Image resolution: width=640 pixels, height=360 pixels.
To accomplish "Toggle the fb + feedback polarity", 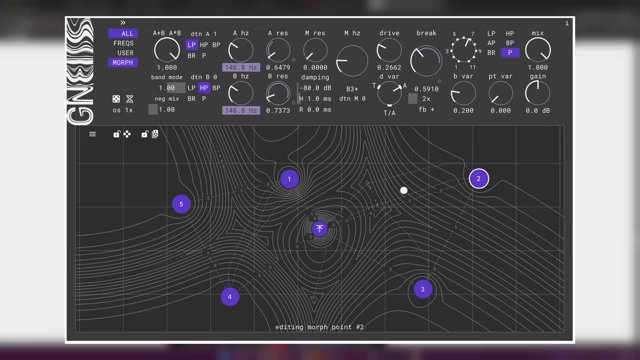I will [x=427, y=109].
